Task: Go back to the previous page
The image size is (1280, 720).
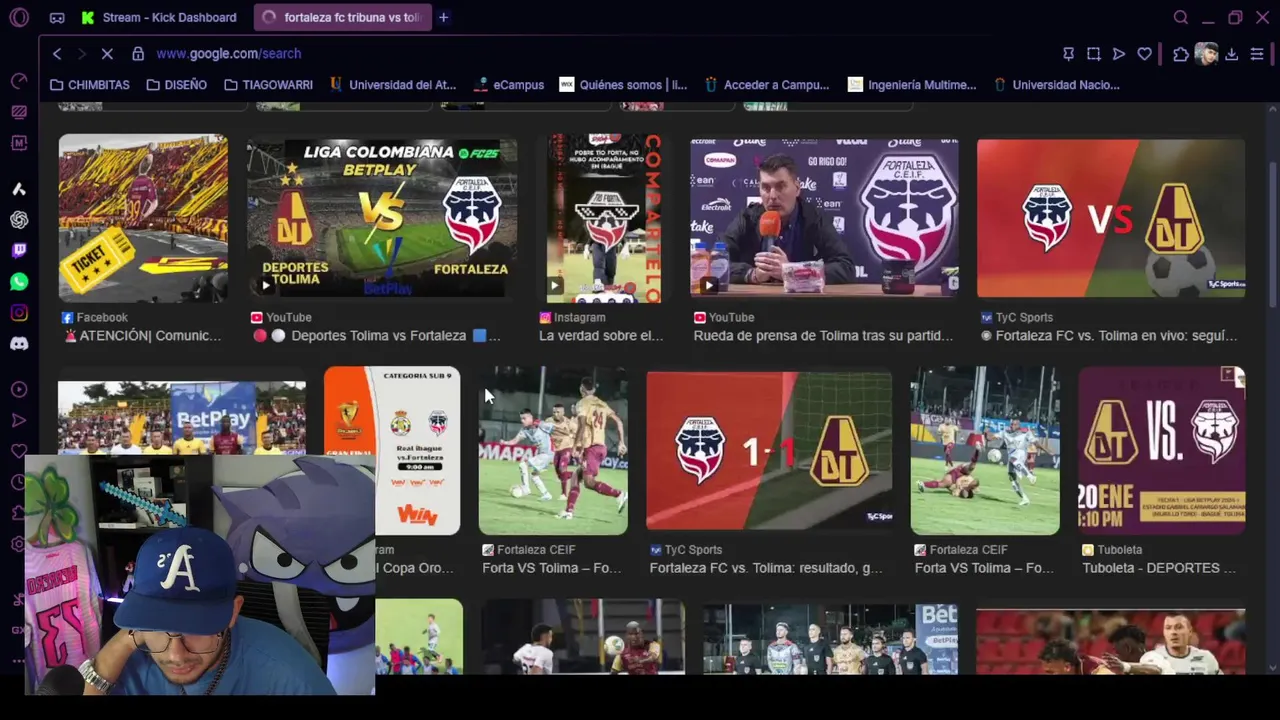Action: (x=57, y=53)
